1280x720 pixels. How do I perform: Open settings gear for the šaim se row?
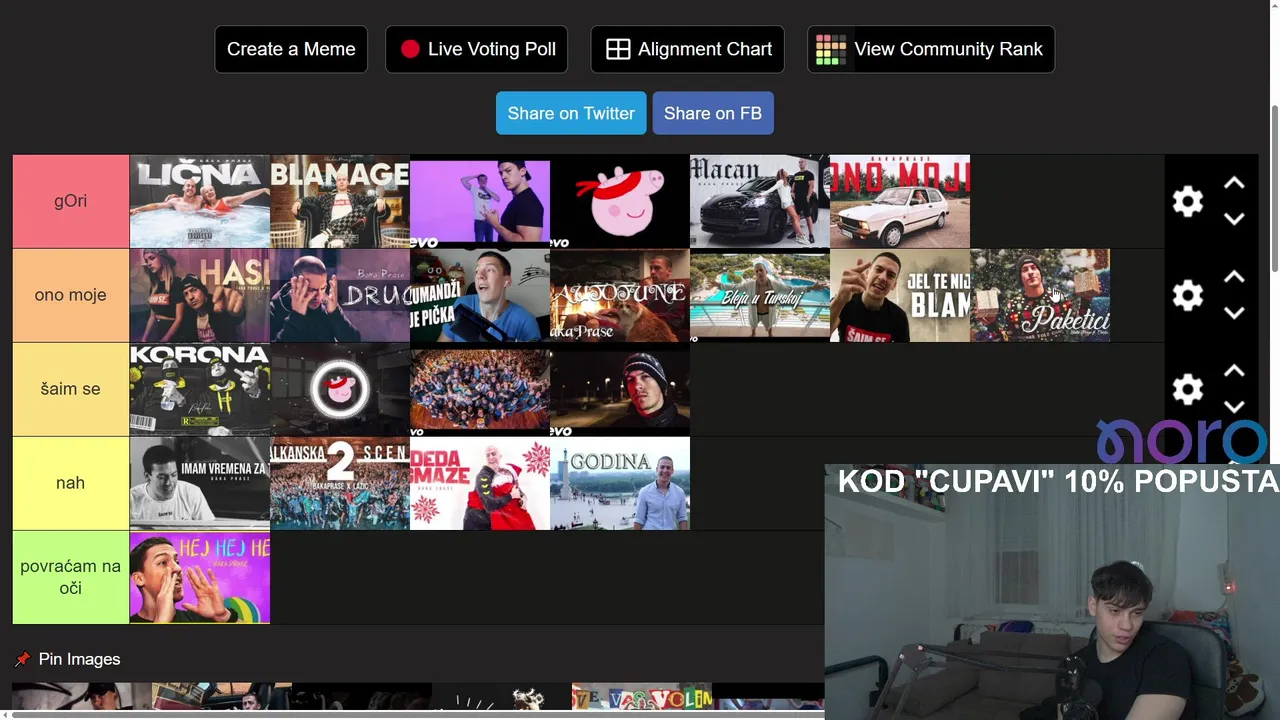click(1187, 389)
